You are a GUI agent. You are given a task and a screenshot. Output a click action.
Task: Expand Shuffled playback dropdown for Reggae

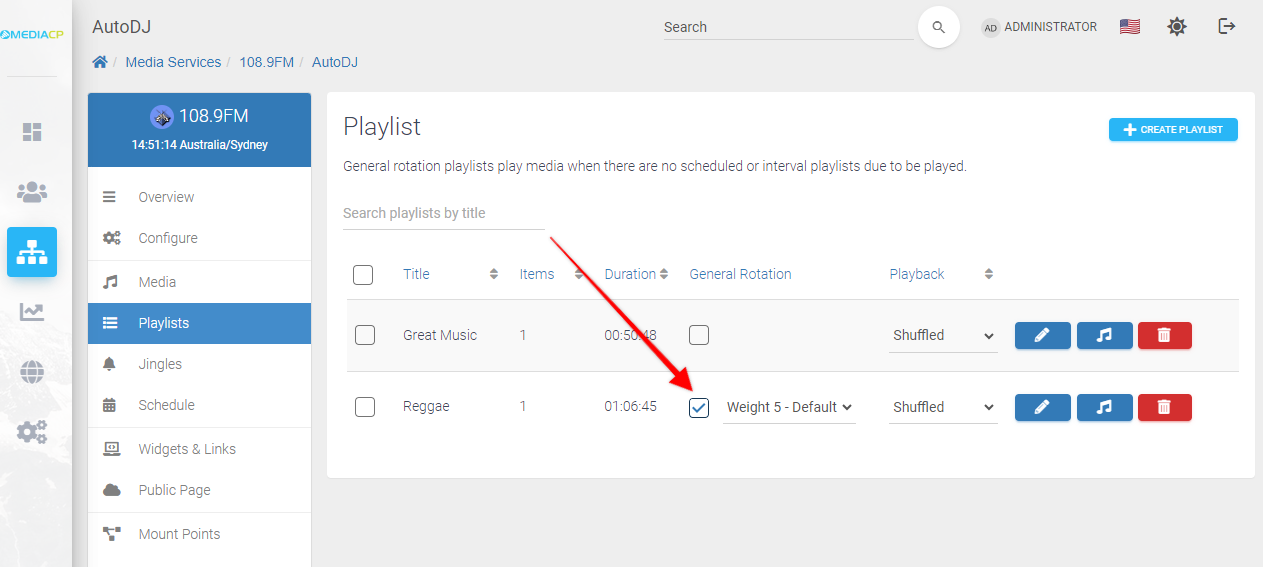(943, 407)
